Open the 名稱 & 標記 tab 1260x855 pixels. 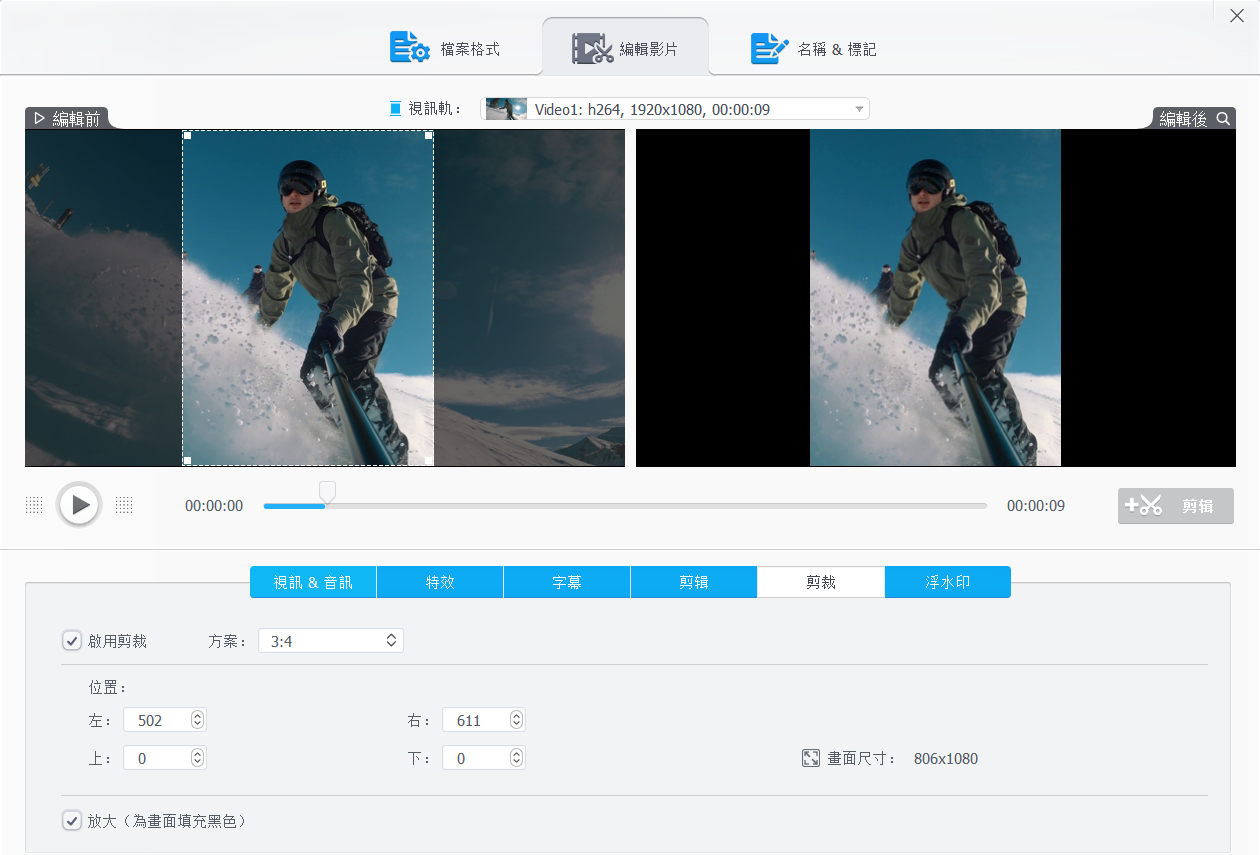click(x=813, y=48)
